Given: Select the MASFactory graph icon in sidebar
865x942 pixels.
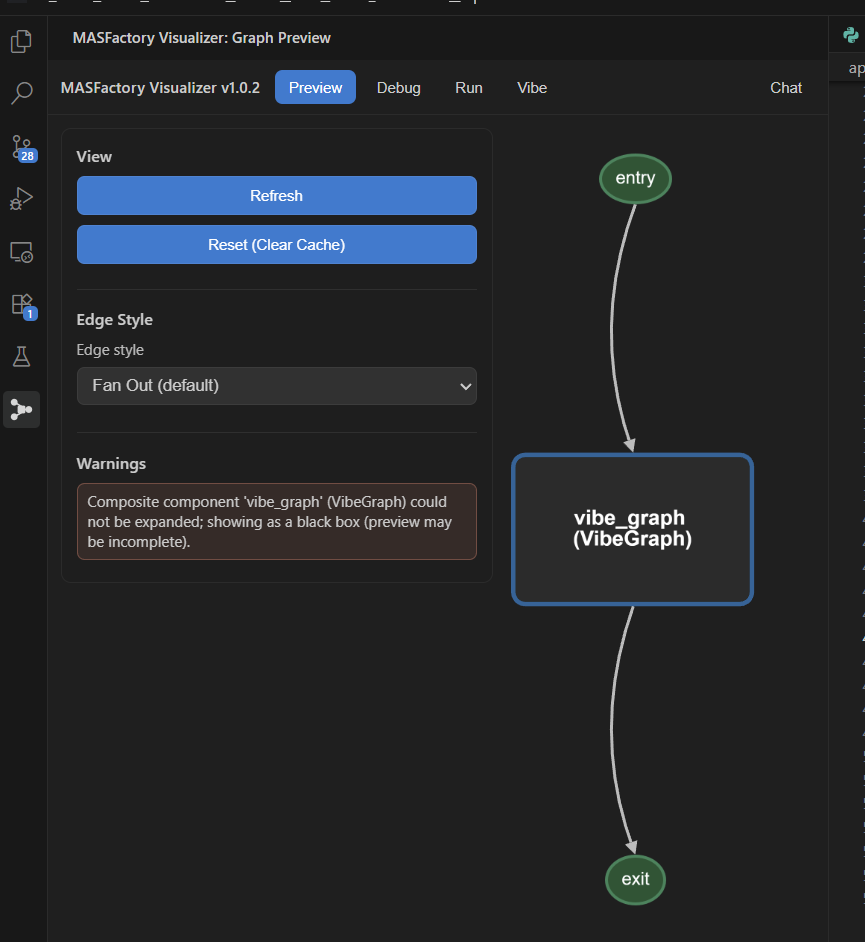Looking at the screenshot, I should click(x=21, y=409).
